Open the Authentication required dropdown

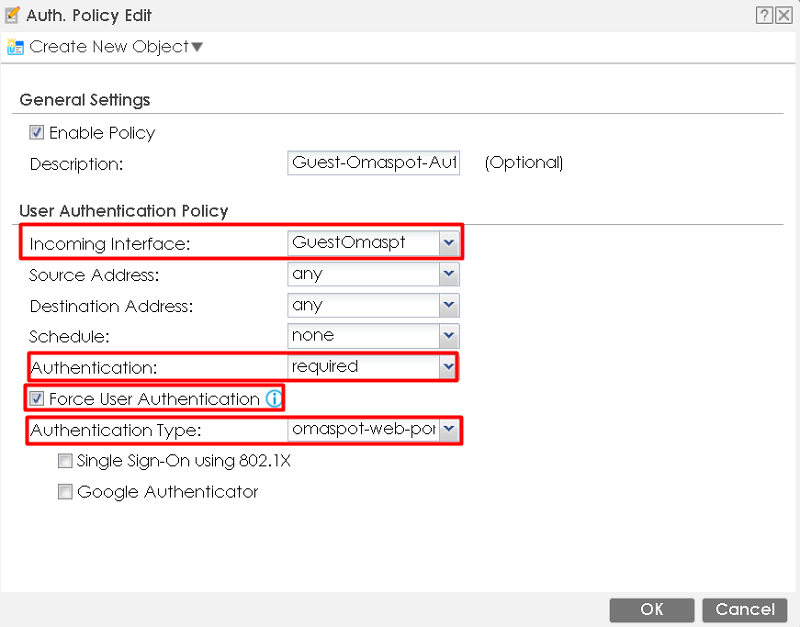point(448,367)
